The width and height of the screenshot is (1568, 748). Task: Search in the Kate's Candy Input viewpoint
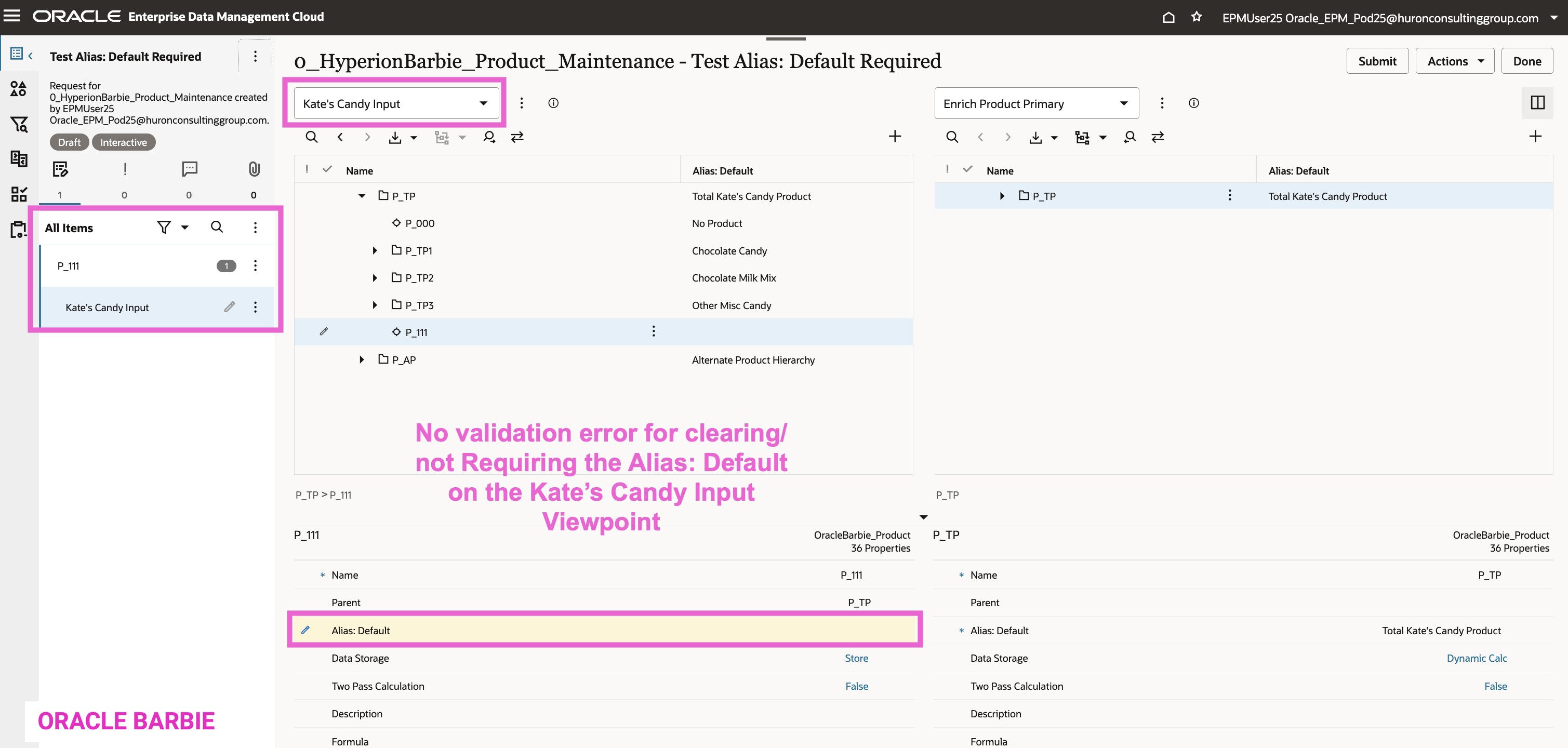click(311, 137)
